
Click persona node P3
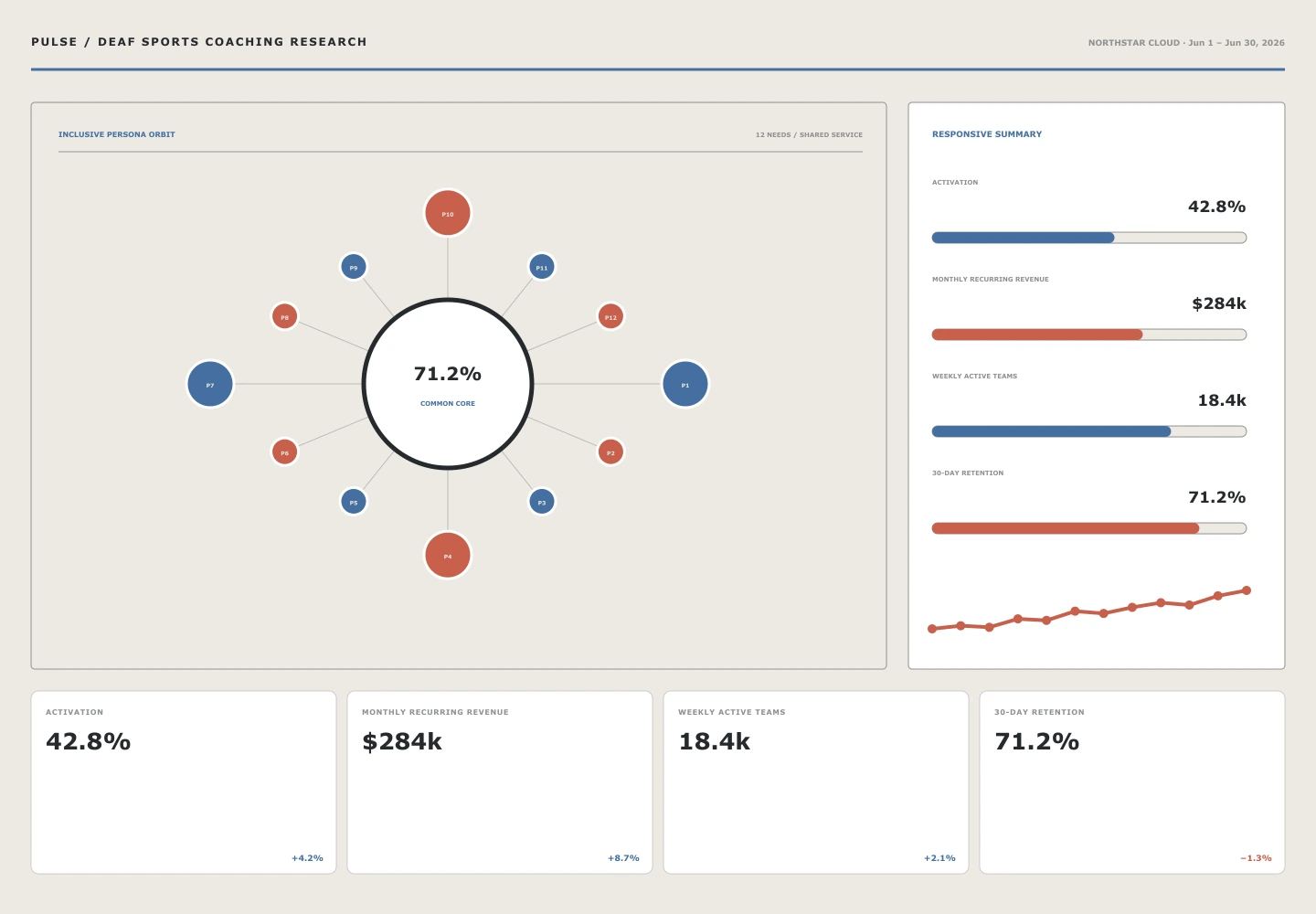pos(542,502)
